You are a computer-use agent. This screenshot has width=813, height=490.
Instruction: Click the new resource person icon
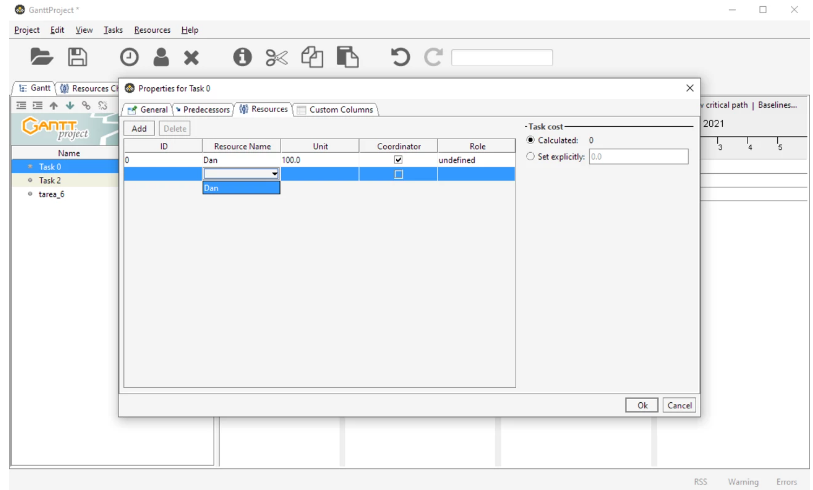[x=160, y=58]
